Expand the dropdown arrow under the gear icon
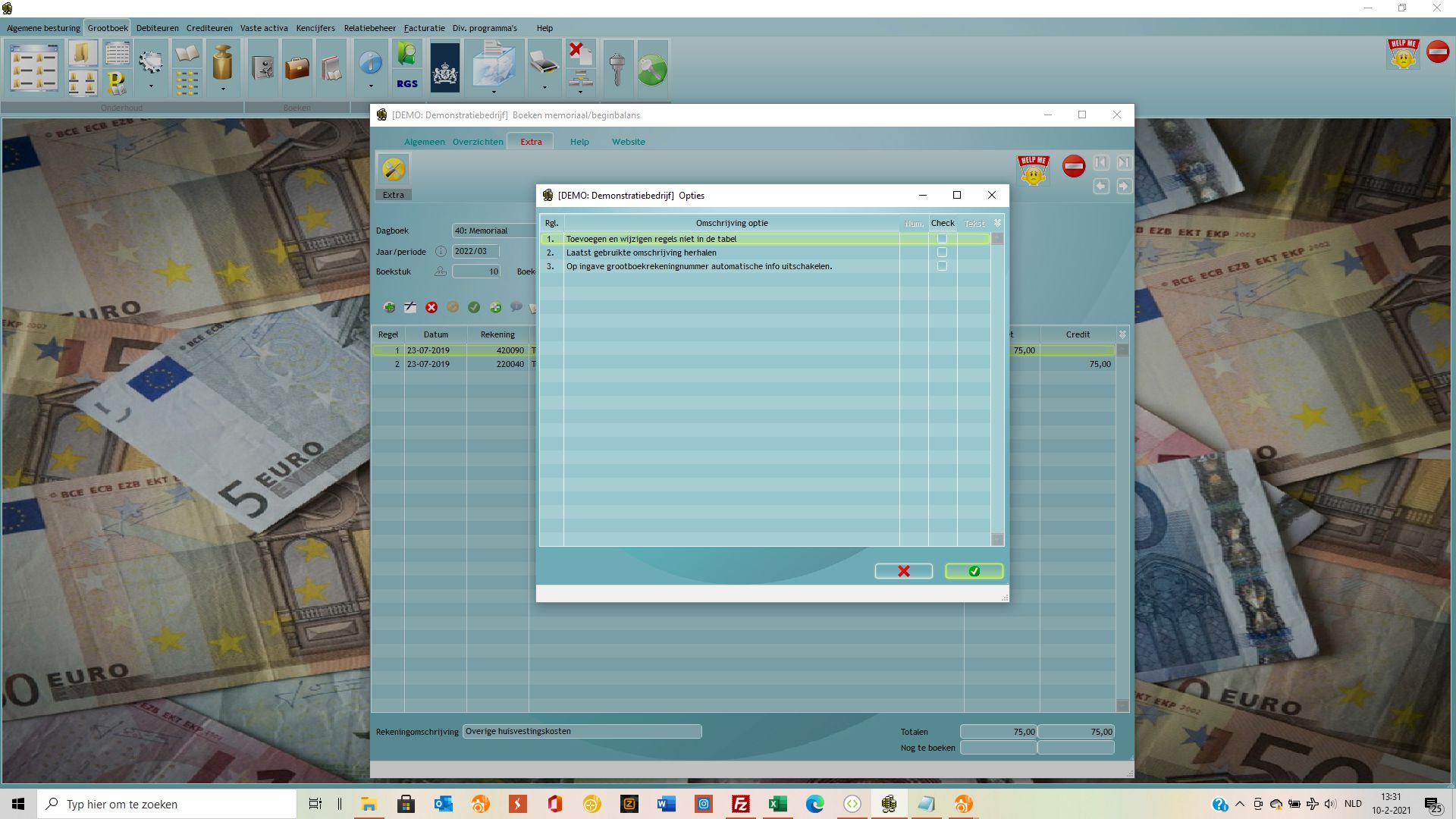 151,87
